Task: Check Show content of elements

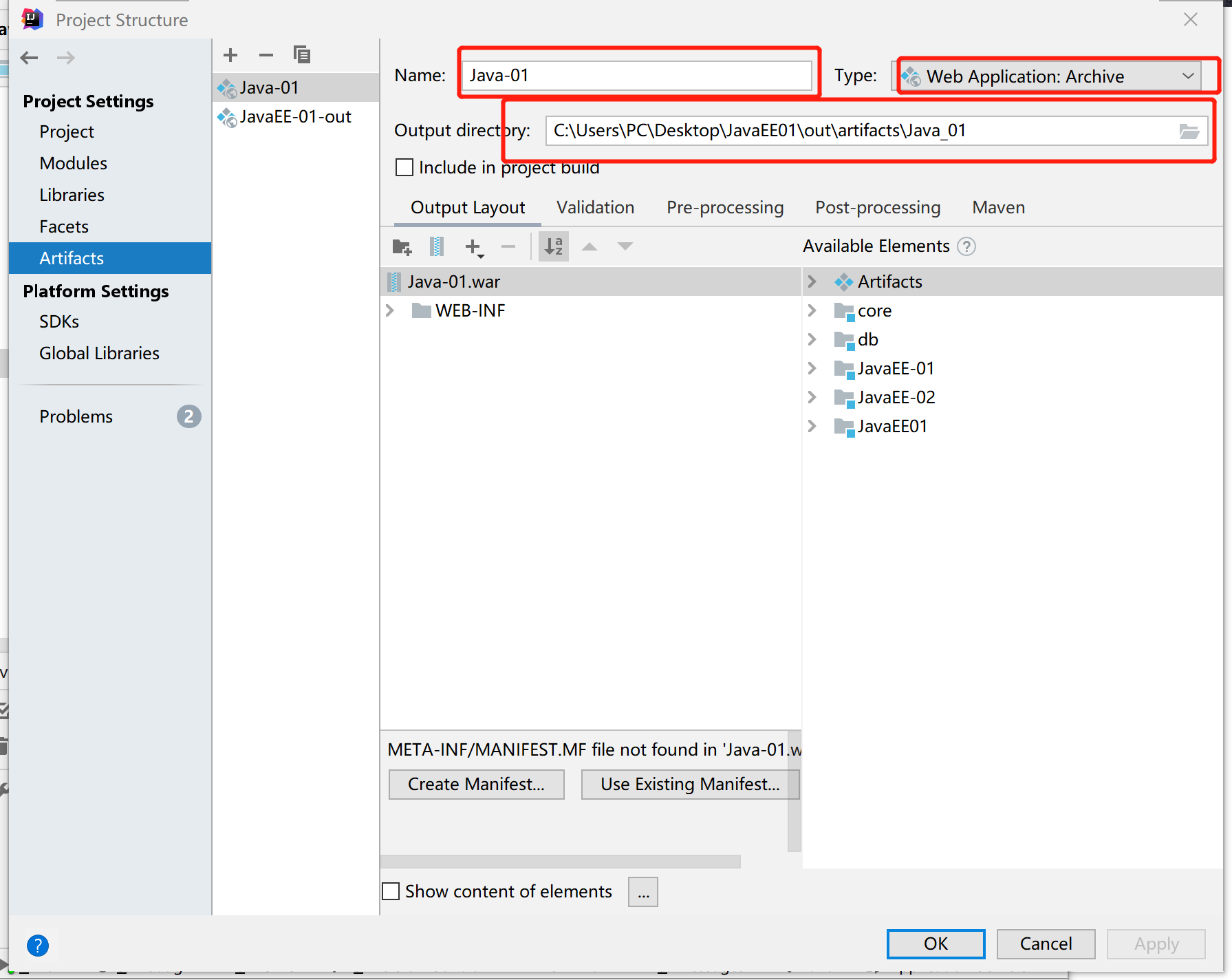Action: click(391, 892)
